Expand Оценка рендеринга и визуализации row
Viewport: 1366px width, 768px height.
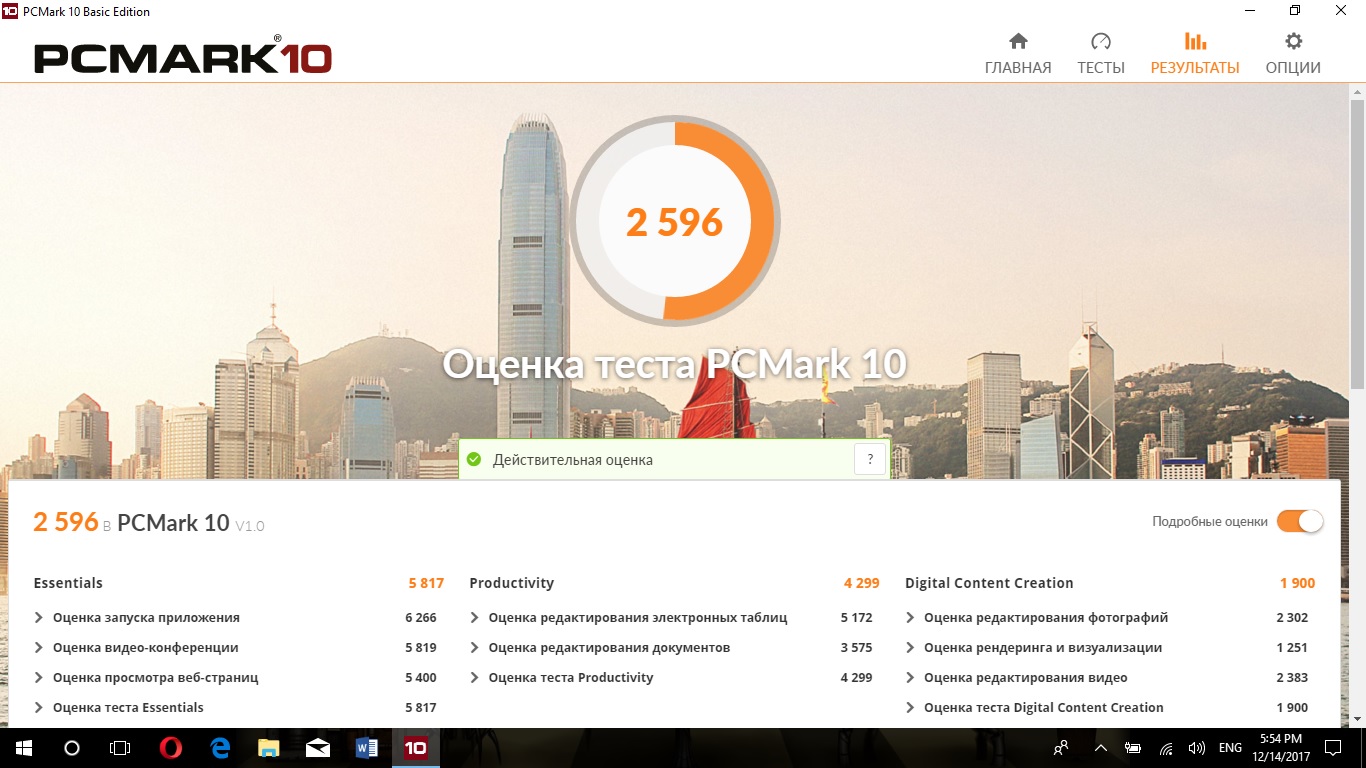(1107, 647)
